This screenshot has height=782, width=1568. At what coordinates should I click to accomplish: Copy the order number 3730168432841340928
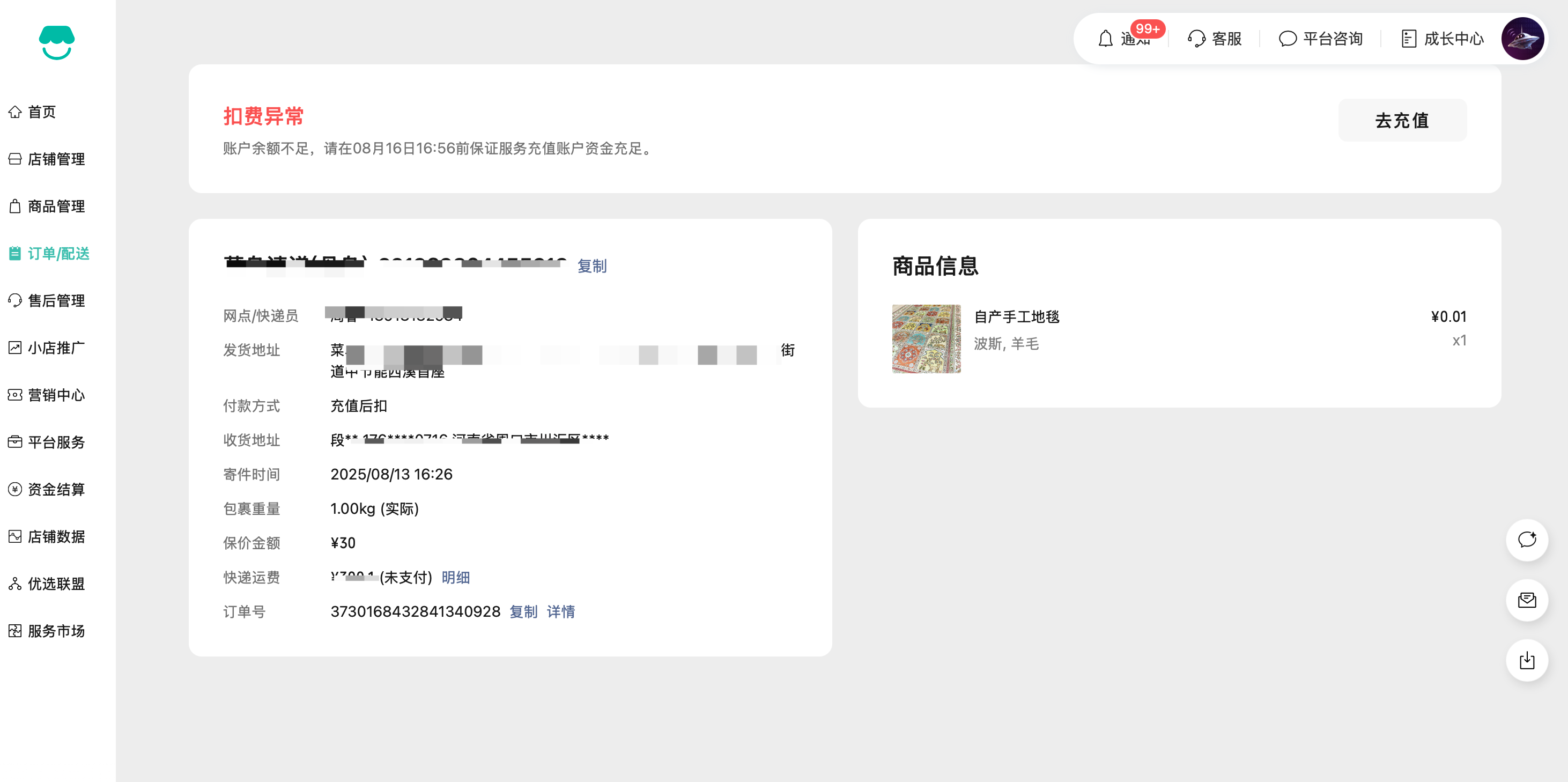(x=523, y=611)
